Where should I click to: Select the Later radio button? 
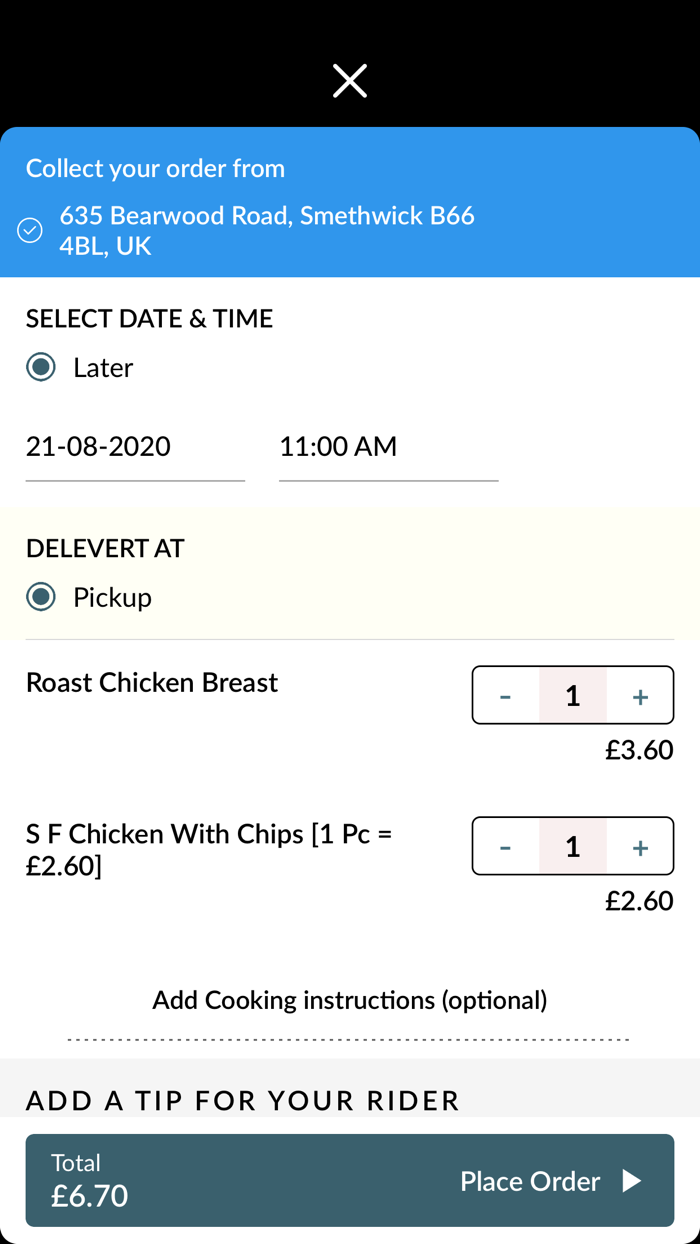(x=40, y=367)
